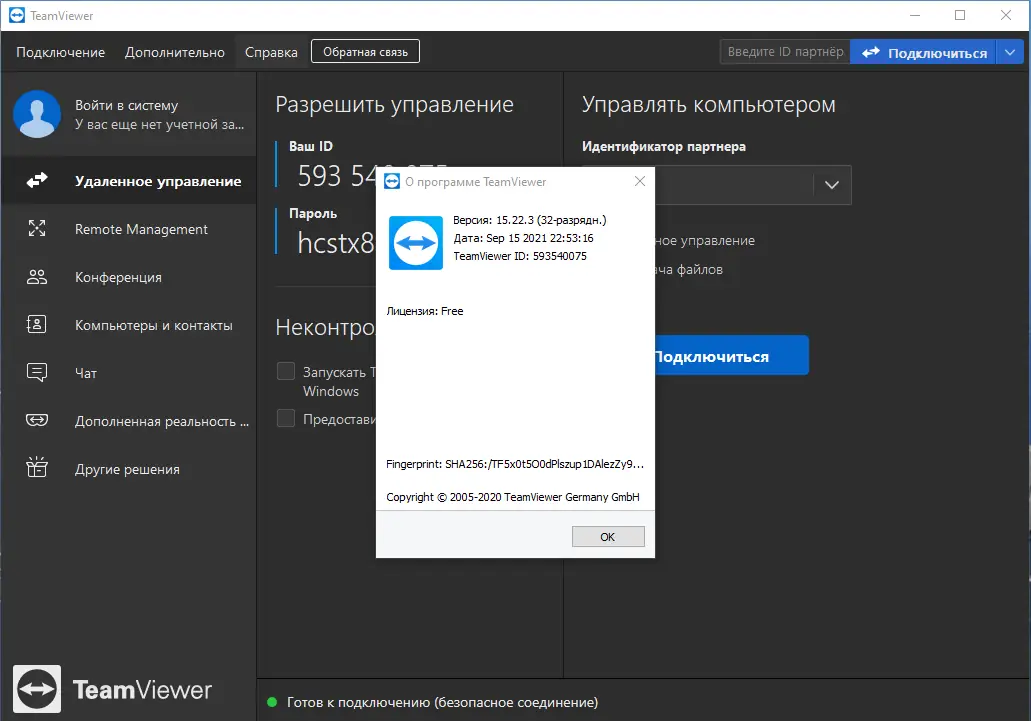This screenshot has width=1031, height=721.
Task: Open the Справка menu
Action: (269, 51)
